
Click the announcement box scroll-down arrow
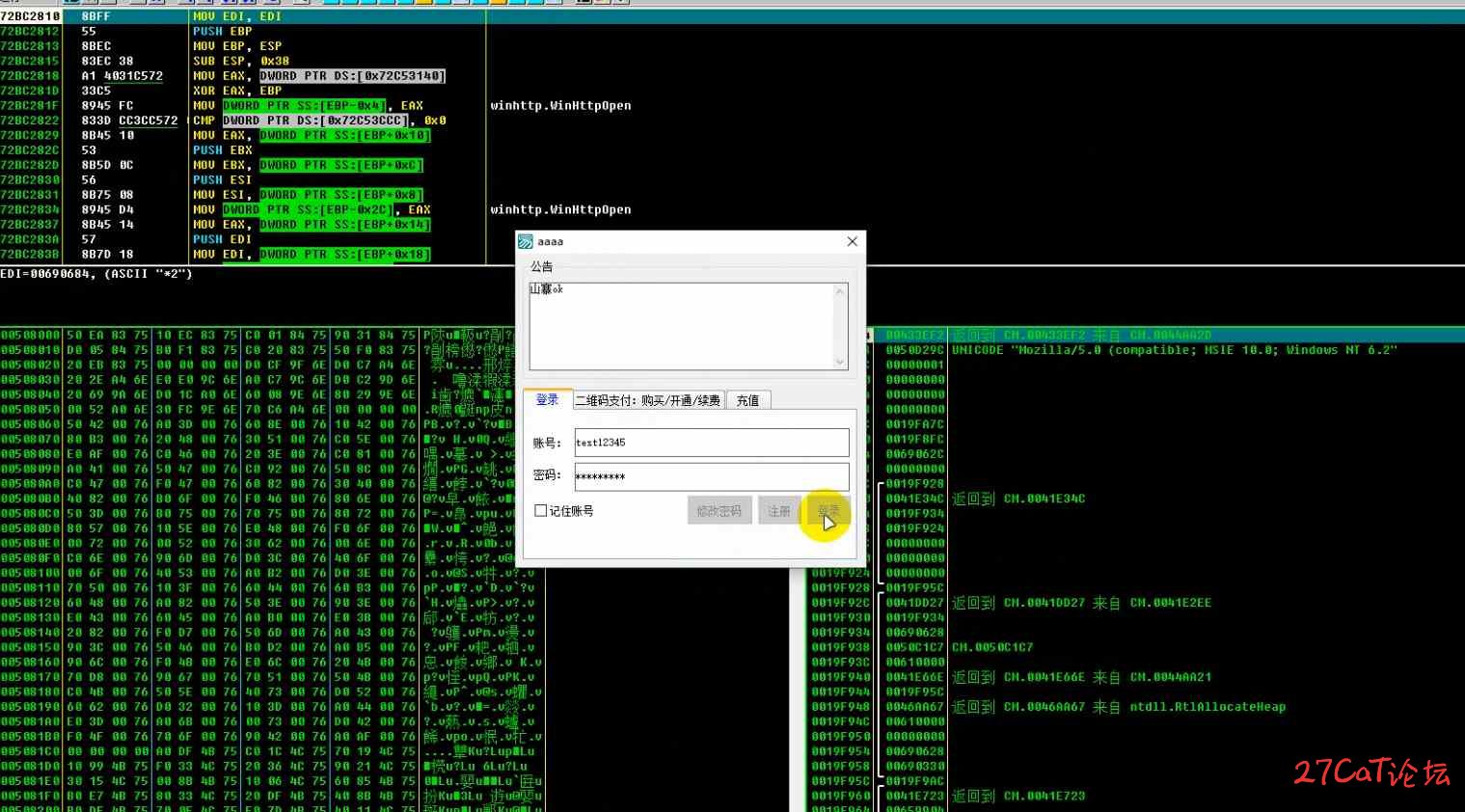840,362
